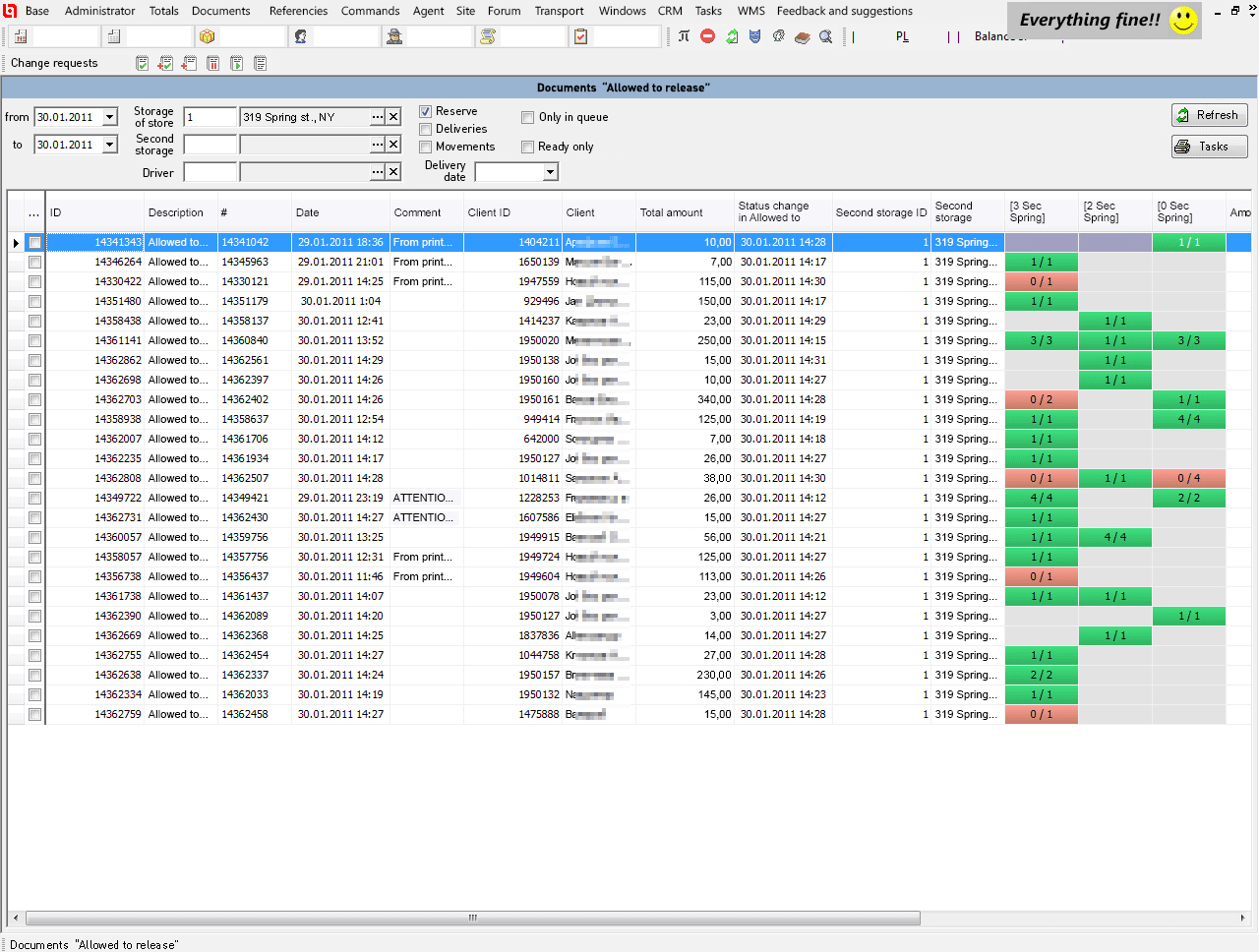Click the Refresh button

(x=1210, y=115)
